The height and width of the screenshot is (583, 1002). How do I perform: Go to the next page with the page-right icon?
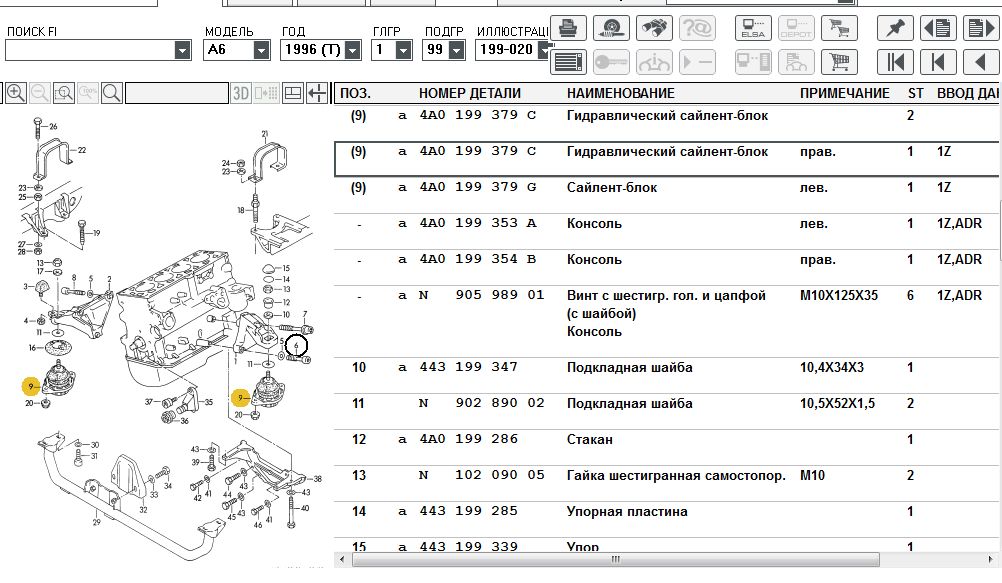(x=980, y=28)
